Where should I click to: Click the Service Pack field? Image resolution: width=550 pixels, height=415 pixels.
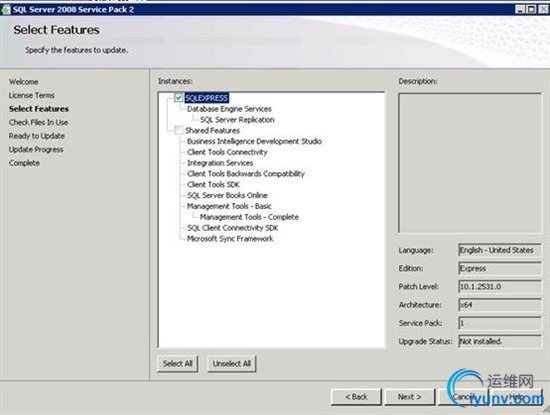[500, 323]
